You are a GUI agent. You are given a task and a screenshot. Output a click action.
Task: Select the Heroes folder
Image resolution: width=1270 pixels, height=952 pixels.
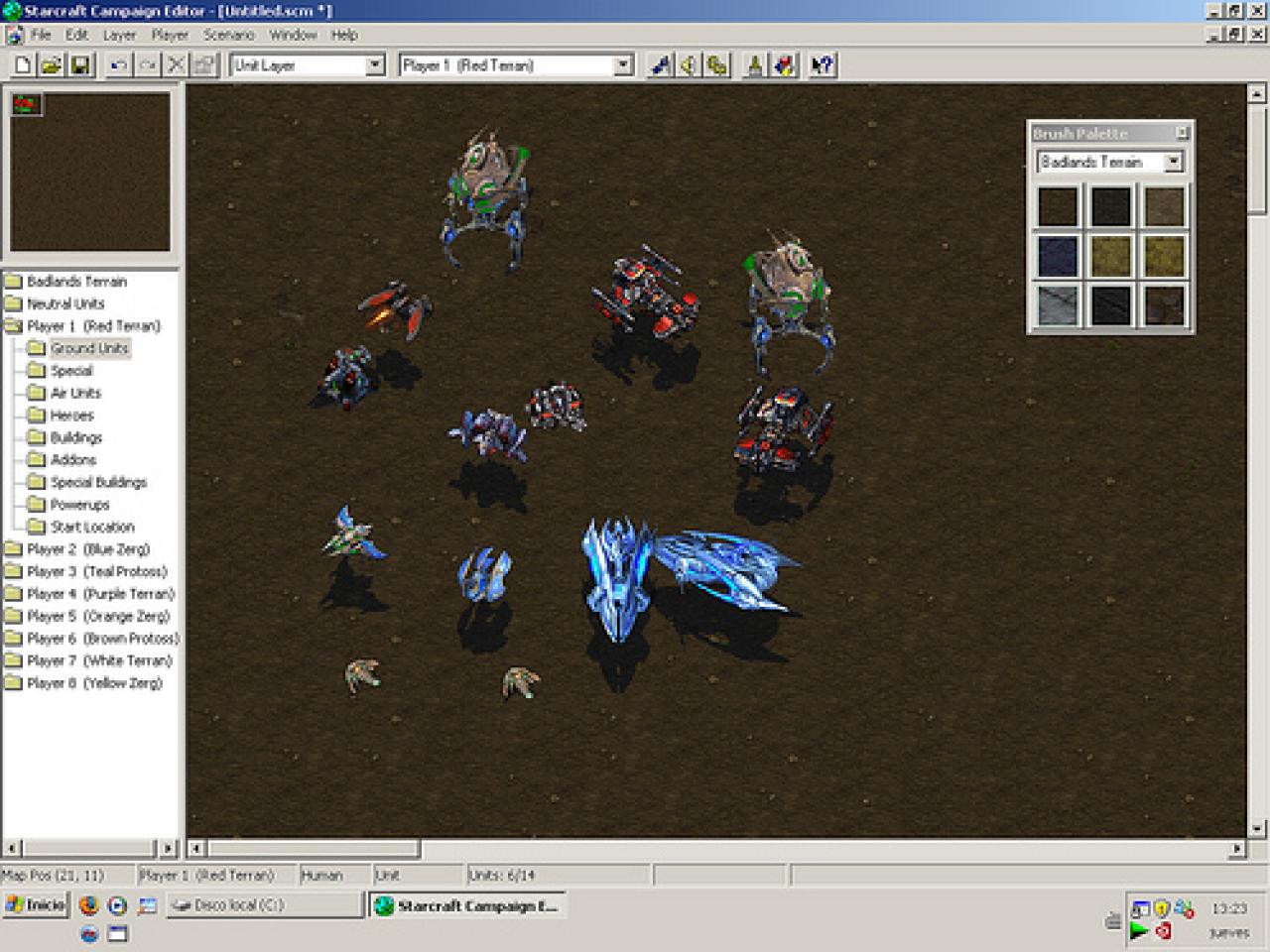pyautogui.click(x=71, y=416)
